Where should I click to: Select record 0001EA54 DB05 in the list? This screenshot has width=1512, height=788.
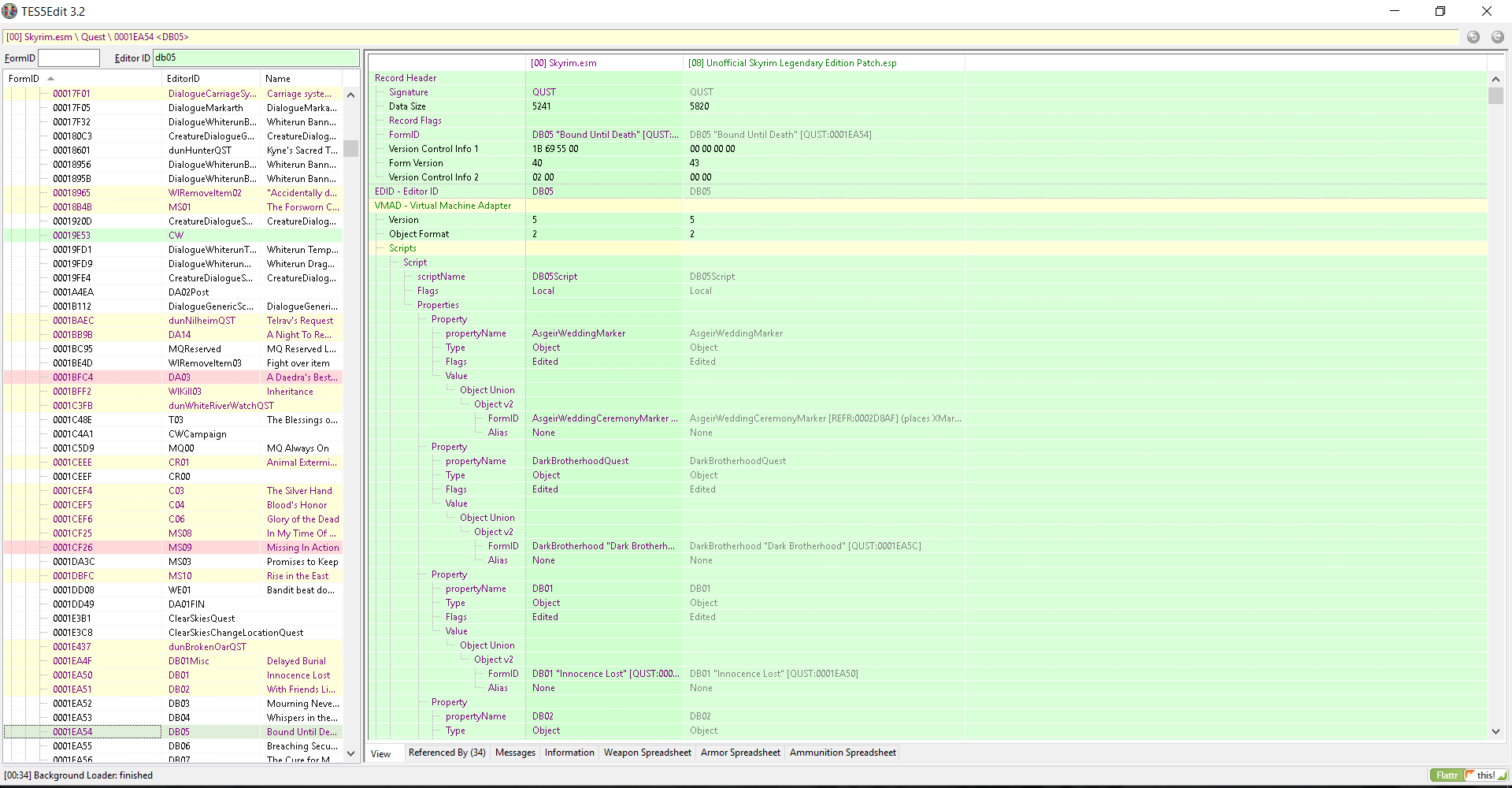(173, 732)
